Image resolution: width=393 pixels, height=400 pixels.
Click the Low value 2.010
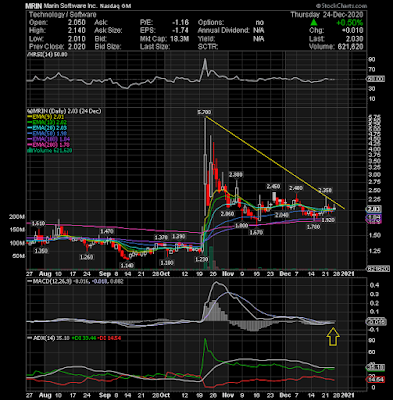[76, 39]
